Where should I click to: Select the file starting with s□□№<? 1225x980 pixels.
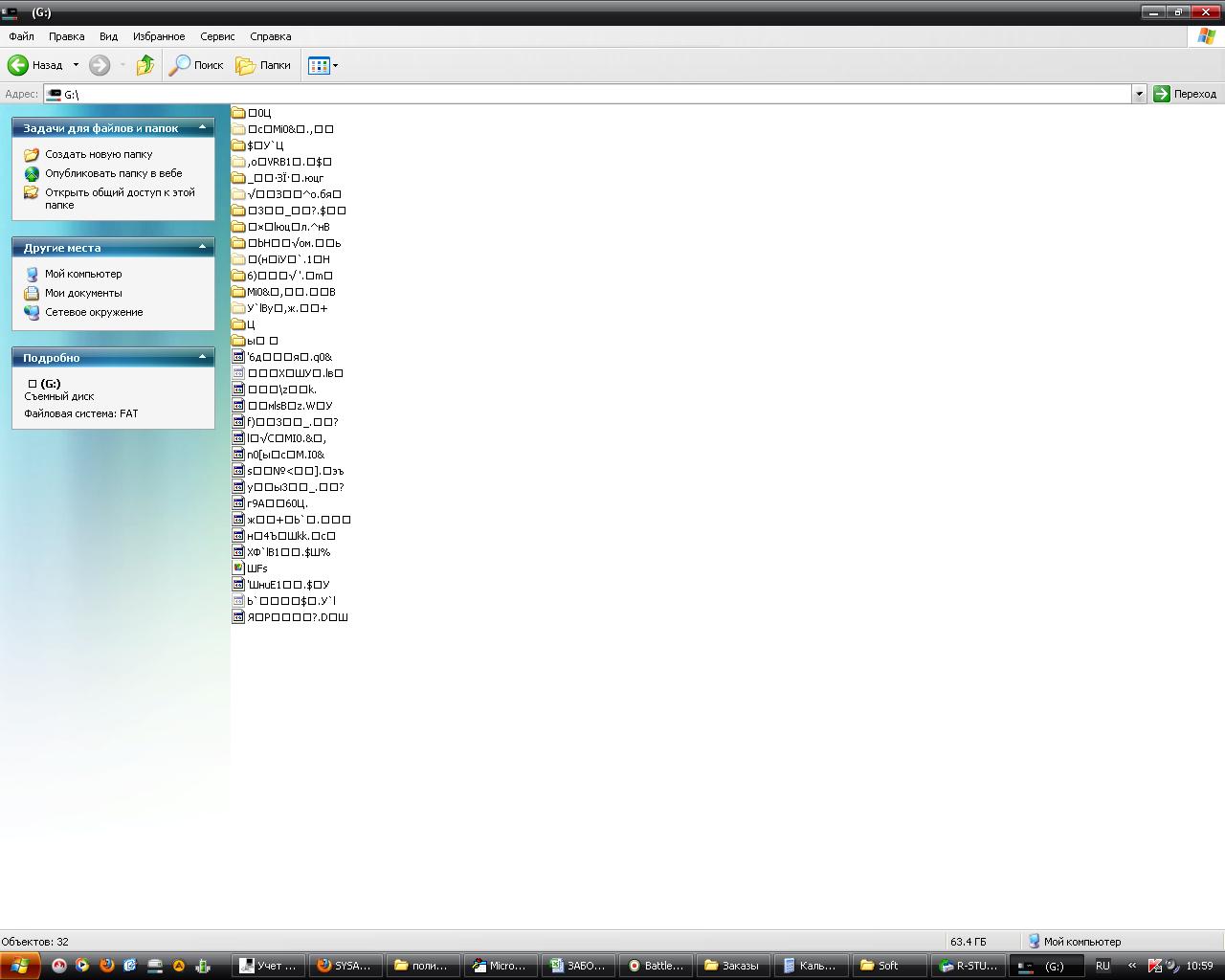pos(288,471)
